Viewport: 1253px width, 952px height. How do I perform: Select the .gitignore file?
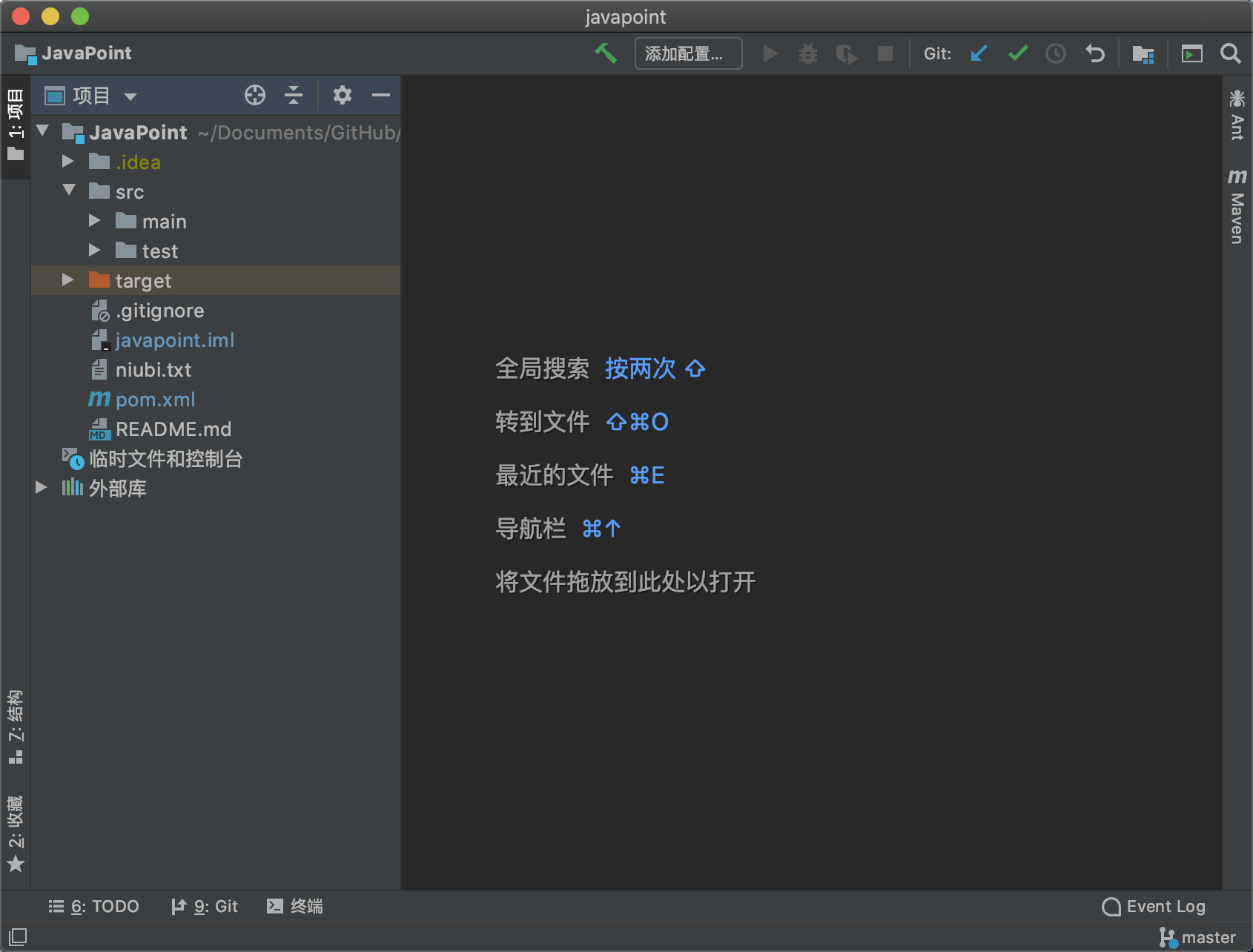(159, 311)
